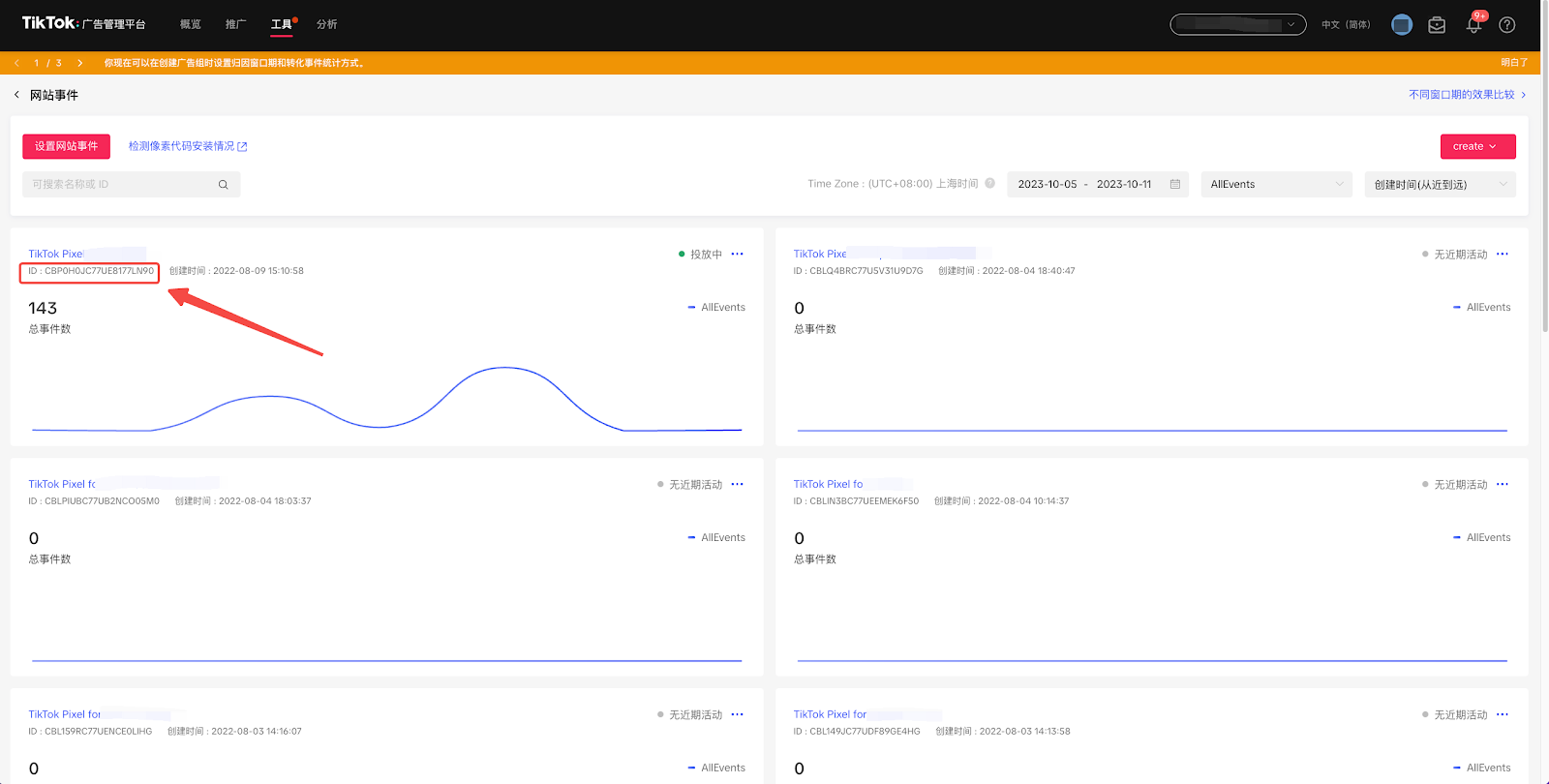The image size is (1549, 784).
Task: Open the briefcase business center icon
Action: tap(1437, 24)
